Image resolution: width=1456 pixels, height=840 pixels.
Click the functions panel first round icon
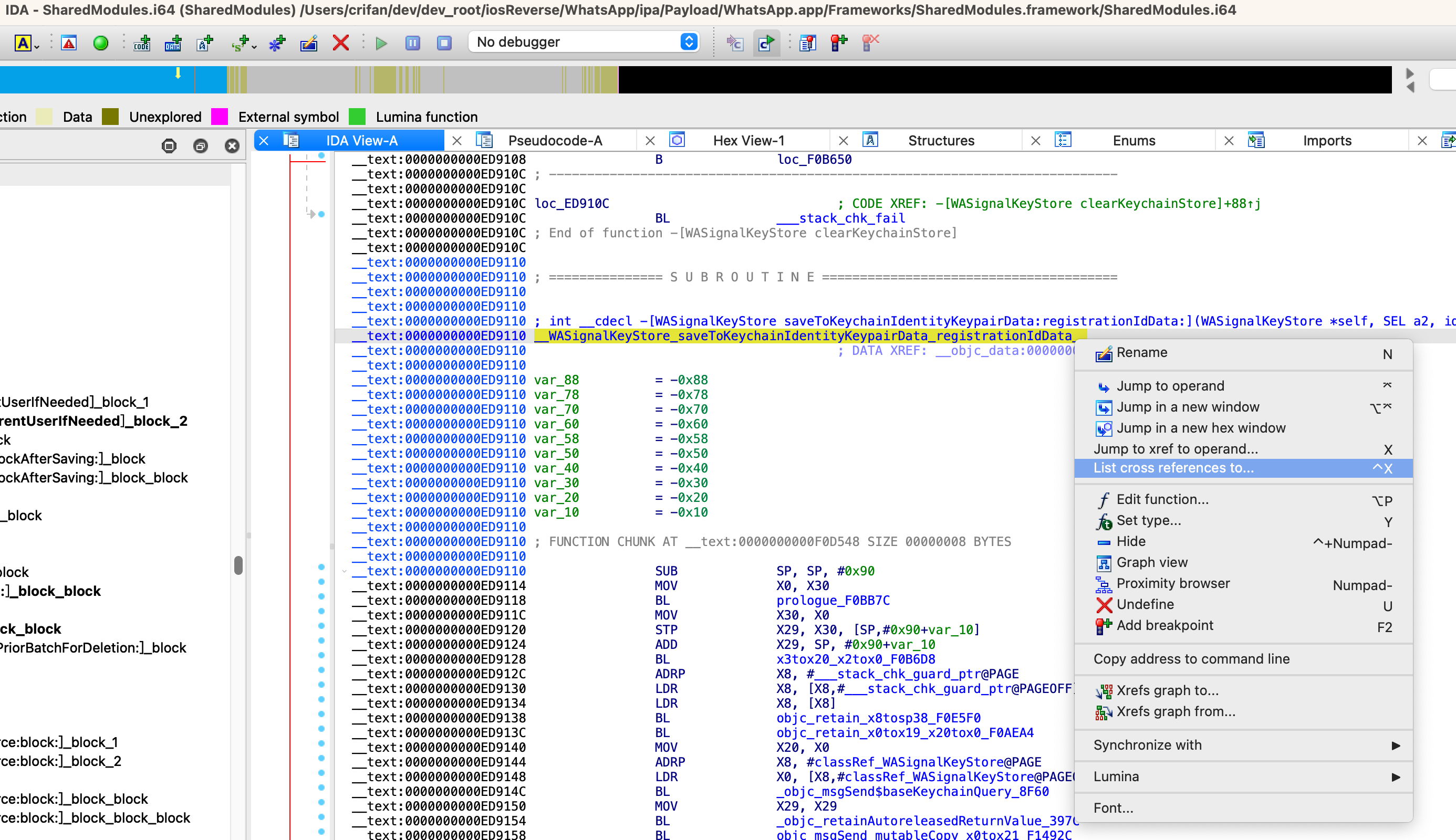point(169,146)
